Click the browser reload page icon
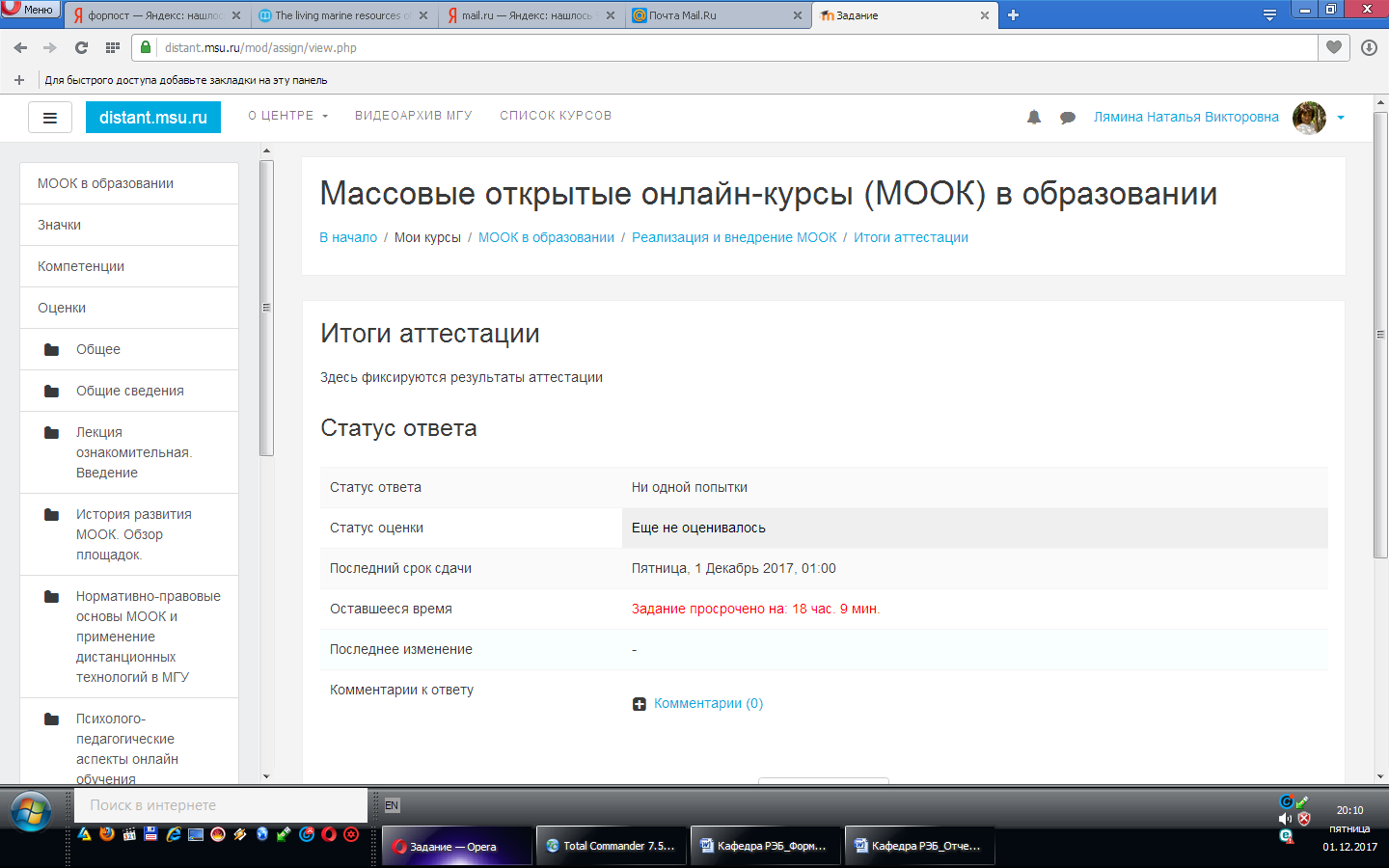The image size is (1389, 868). (81, 47)
